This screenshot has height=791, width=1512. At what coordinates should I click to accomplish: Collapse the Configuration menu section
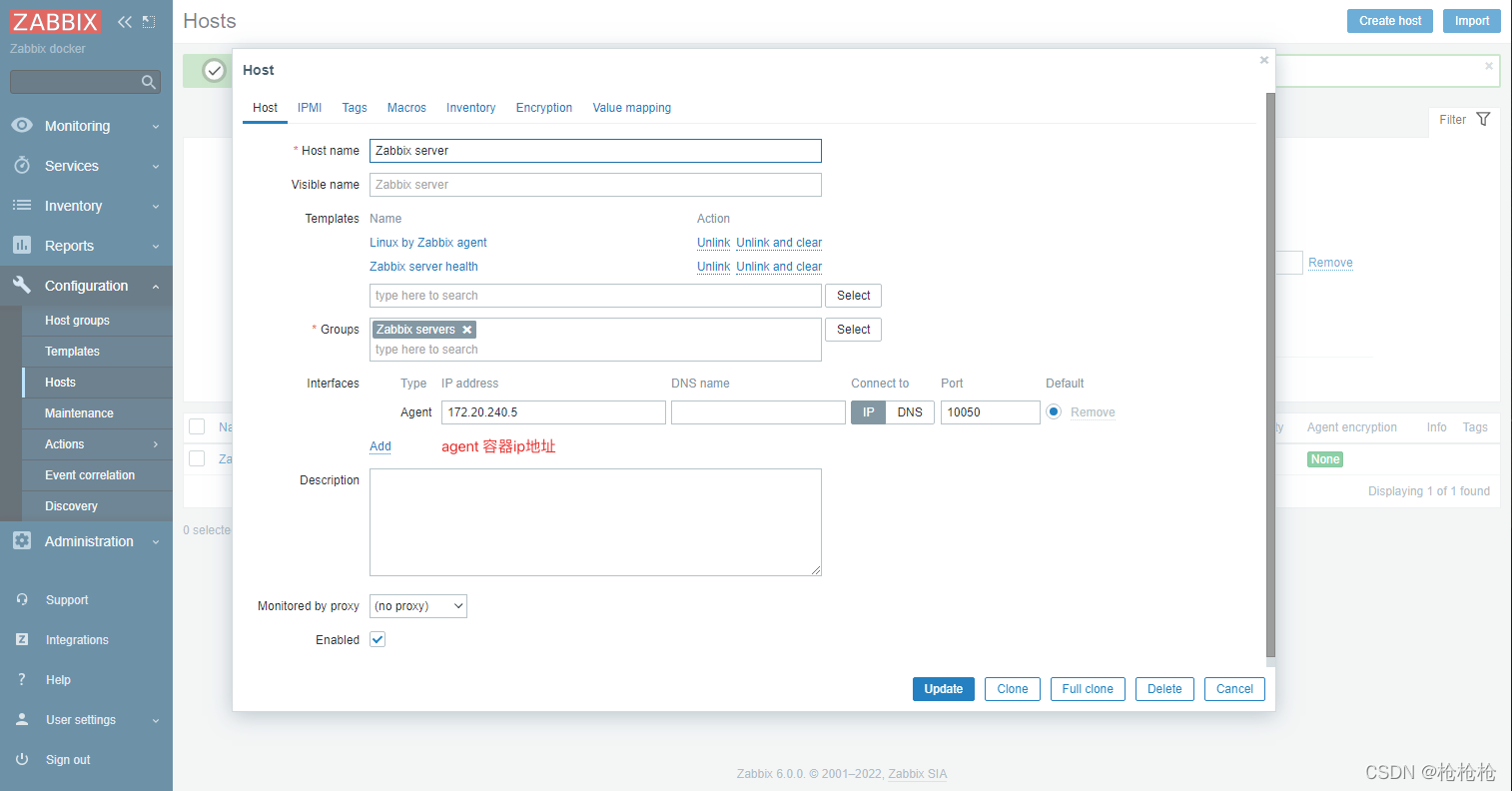pos(156,287)
